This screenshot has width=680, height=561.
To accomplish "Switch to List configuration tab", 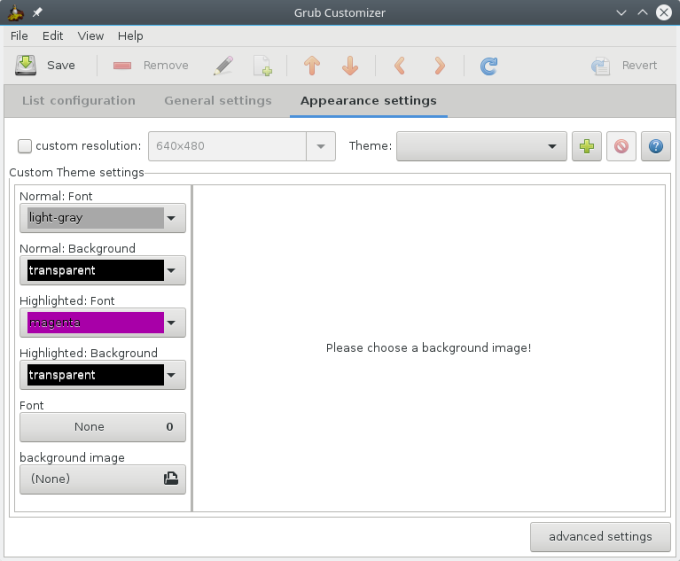I will tap(78, 101).
